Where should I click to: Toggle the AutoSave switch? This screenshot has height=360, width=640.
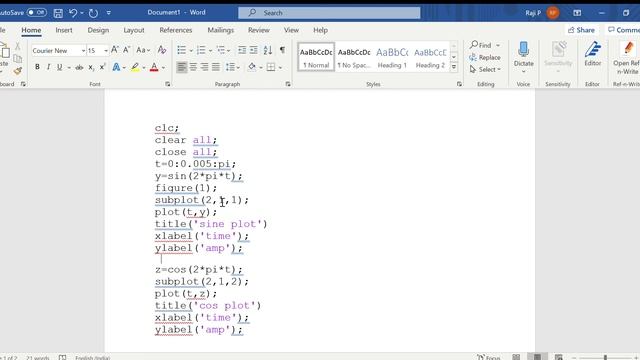pyautogui.click(x=36, y=13)
